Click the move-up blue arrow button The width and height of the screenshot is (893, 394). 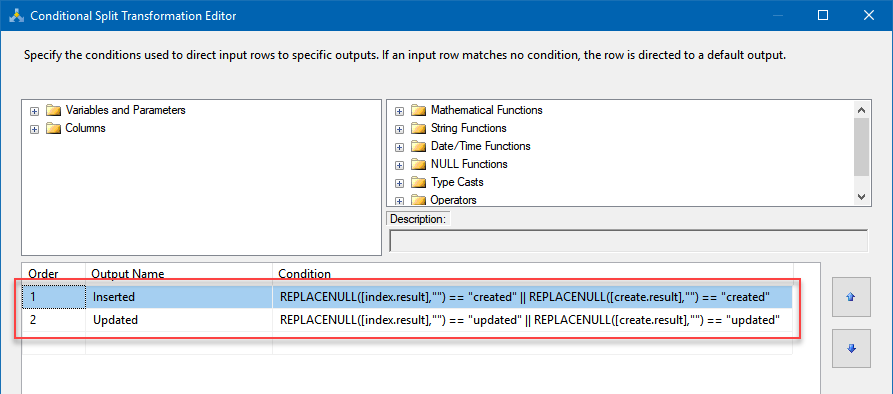(851, 297)
